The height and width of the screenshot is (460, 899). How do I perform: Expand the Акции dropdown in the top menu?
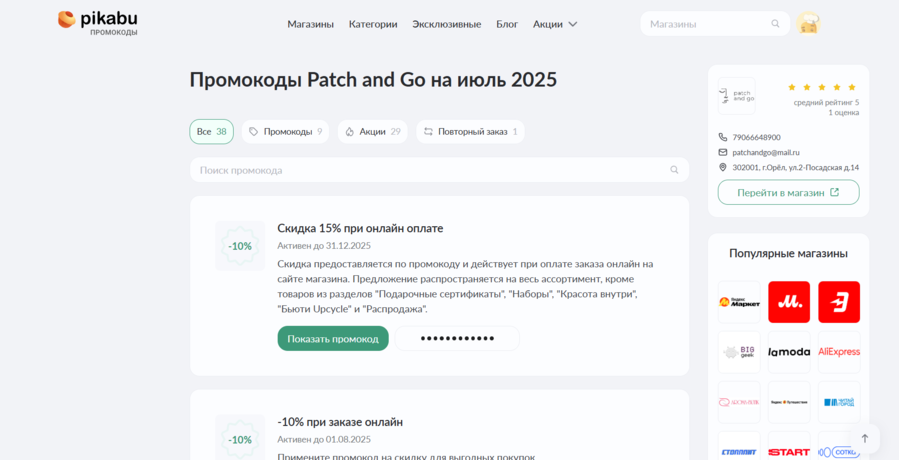[x=555, y=24]
